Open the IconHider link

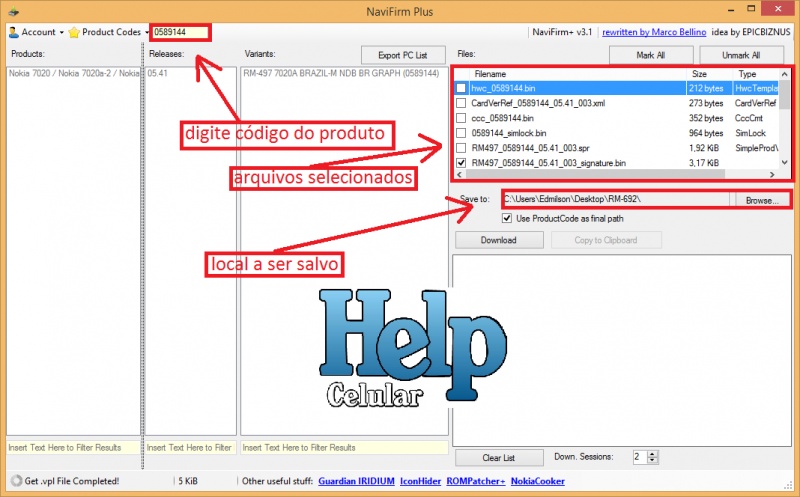420,481
